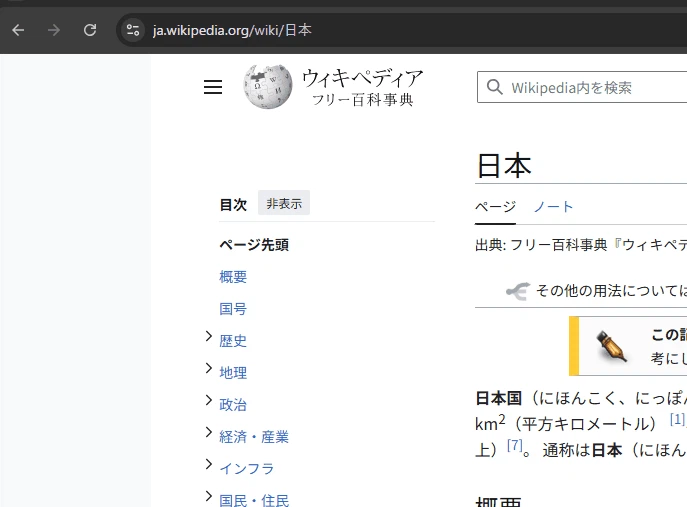Image resolution: width=687 pixels, height=507 pixels.
Task: Reload the page with the refresh icon
Action: pos(90,30)
